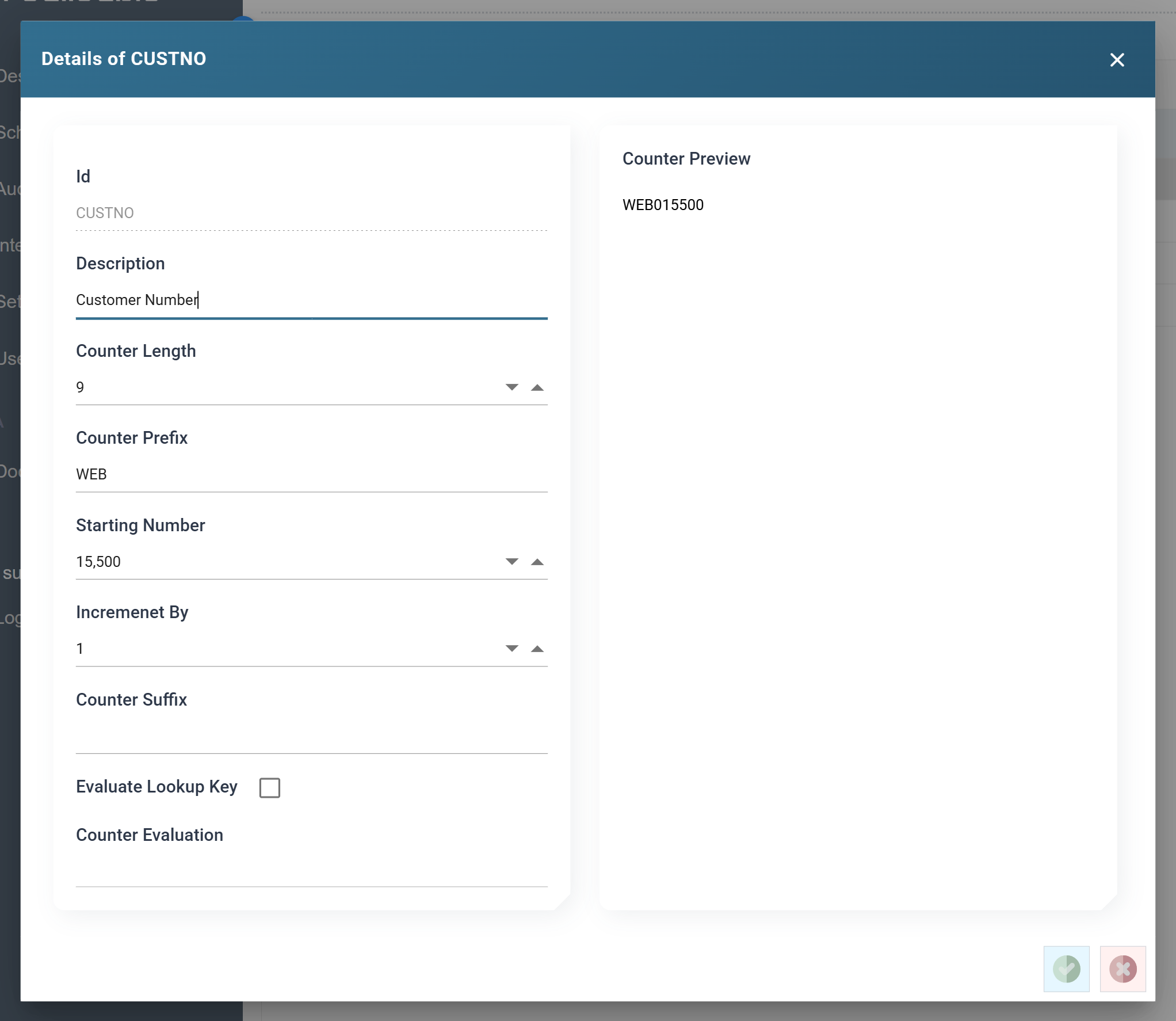Click the Details of CUSTNO title
Image resolution: width=1176 pixels, height=1021 pixels.
pos(124,59)
